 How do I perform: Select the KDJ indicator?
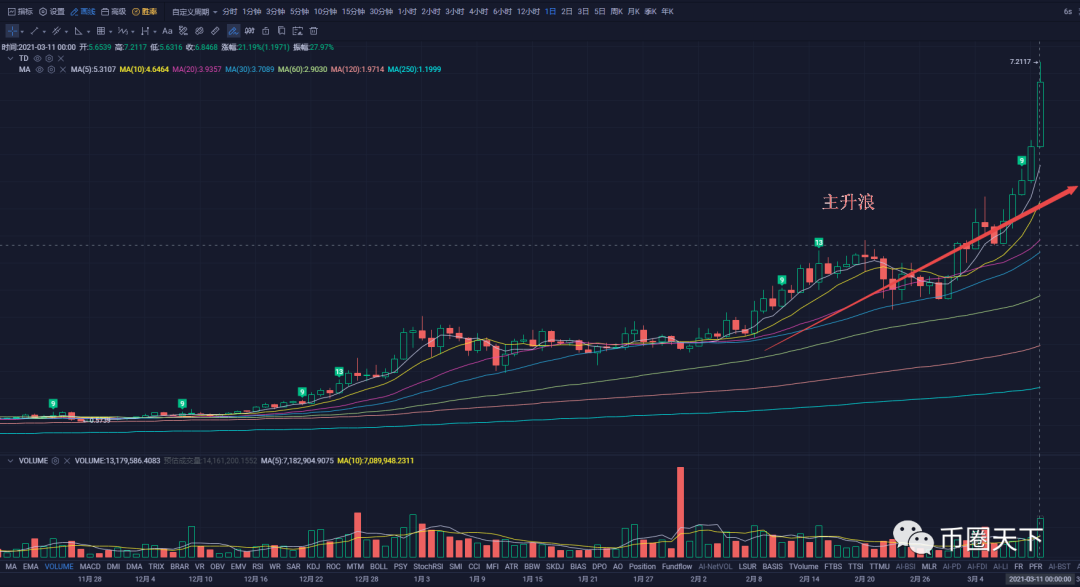click(313, 566)
